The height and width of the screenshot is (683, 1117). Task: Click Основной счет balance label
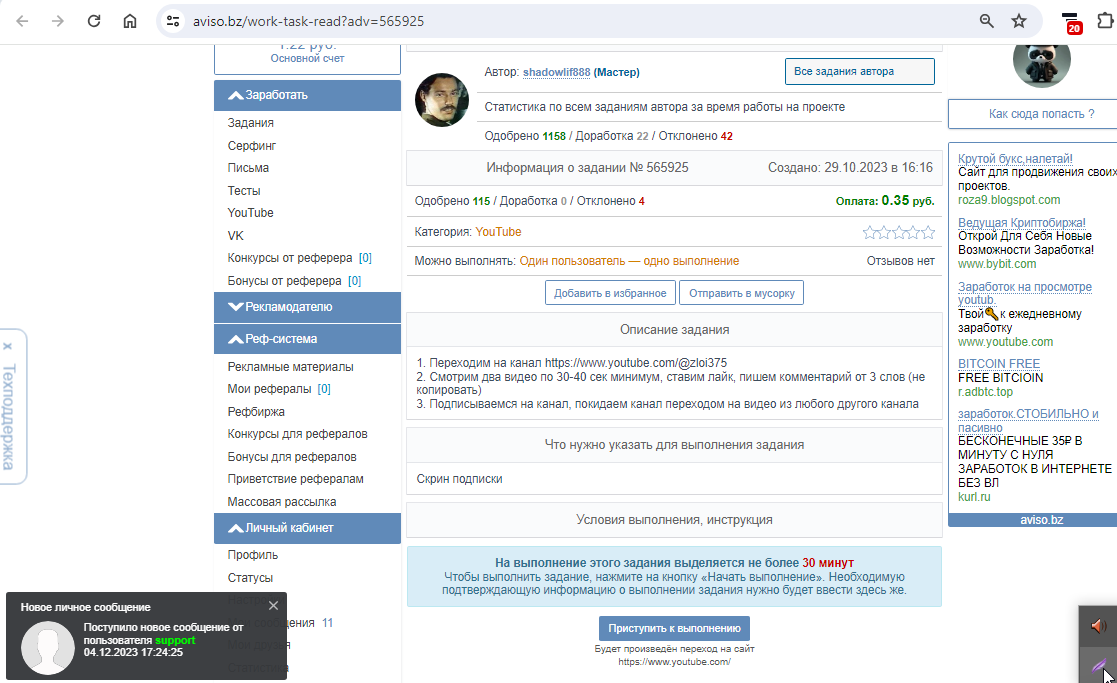pyautogui.click(x=307, y=58)
